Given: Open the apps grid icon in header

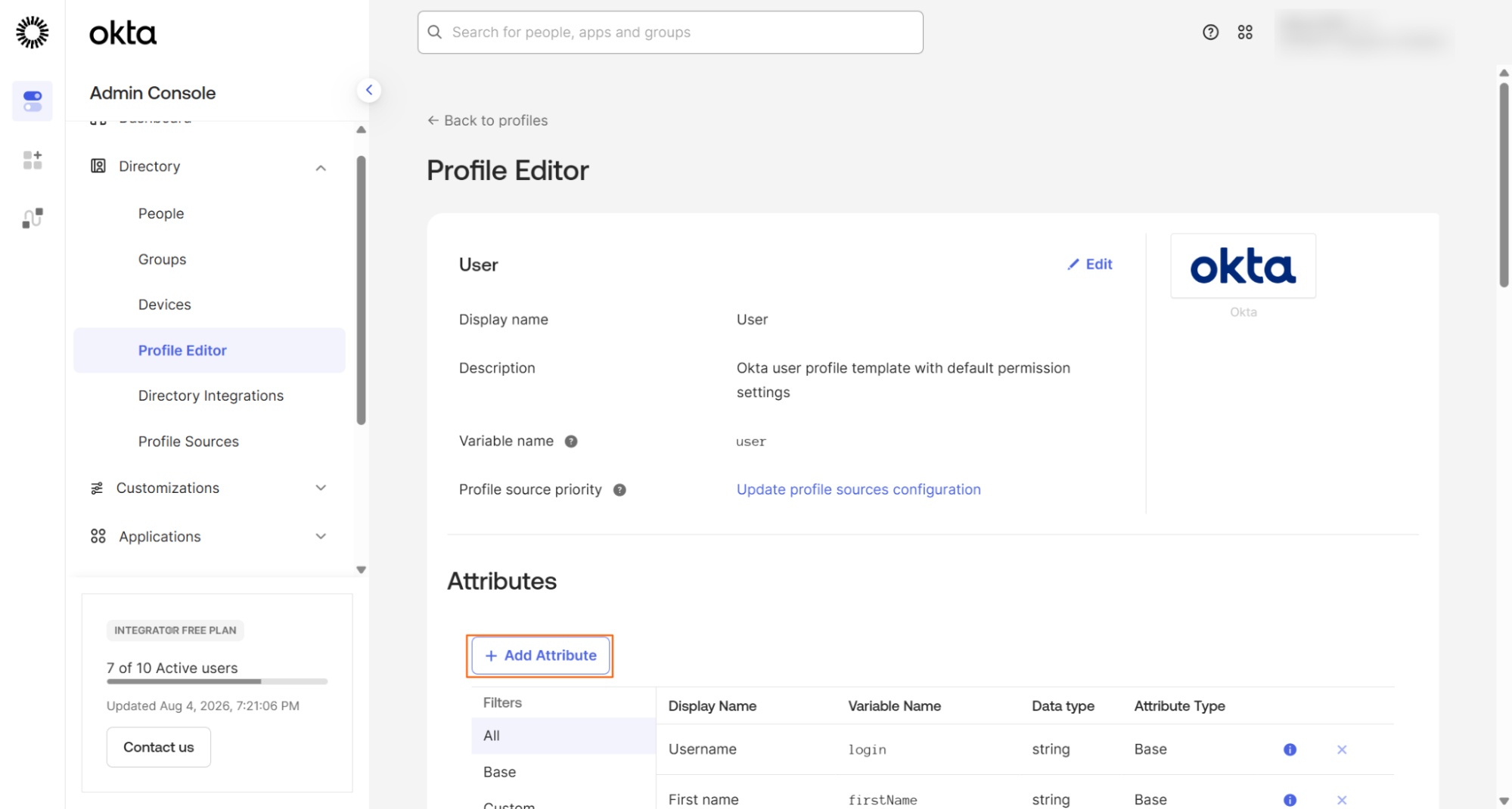Looking at the screenshot, I should pyautogui.click(x=1245, y=33).
